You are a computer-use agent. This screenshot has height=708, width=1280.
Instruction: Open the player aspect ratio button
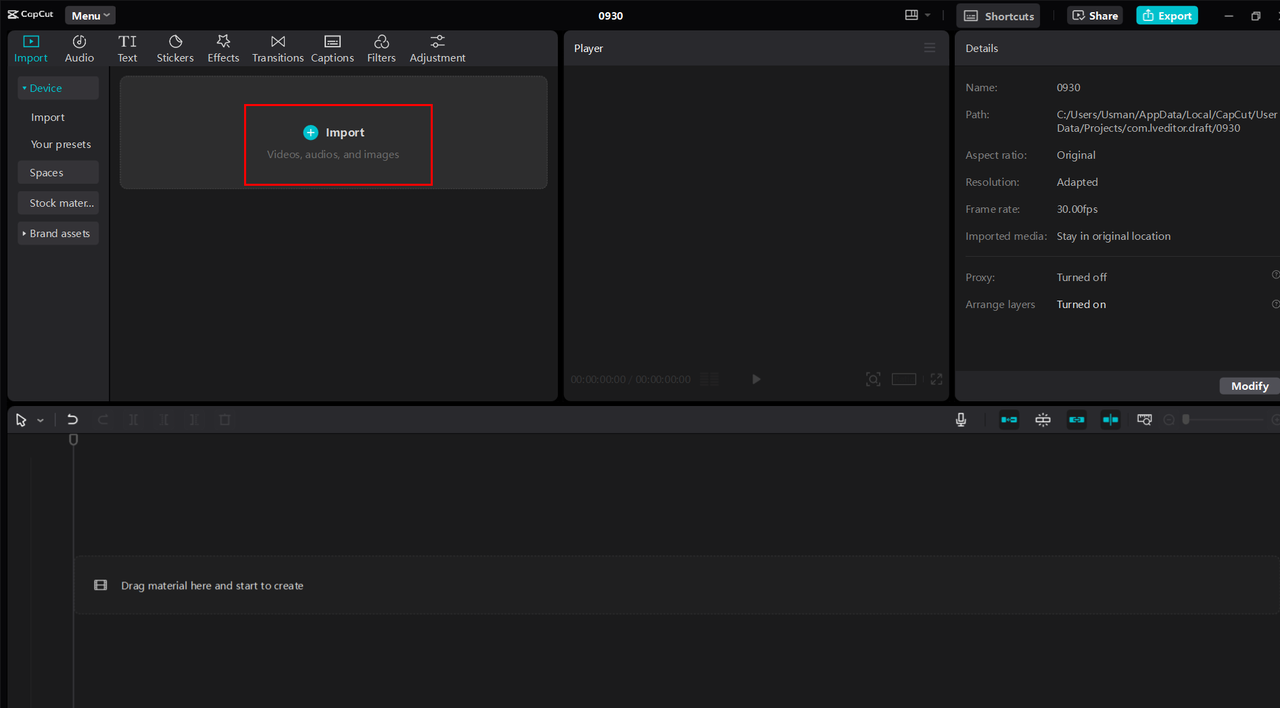point(904,379)
